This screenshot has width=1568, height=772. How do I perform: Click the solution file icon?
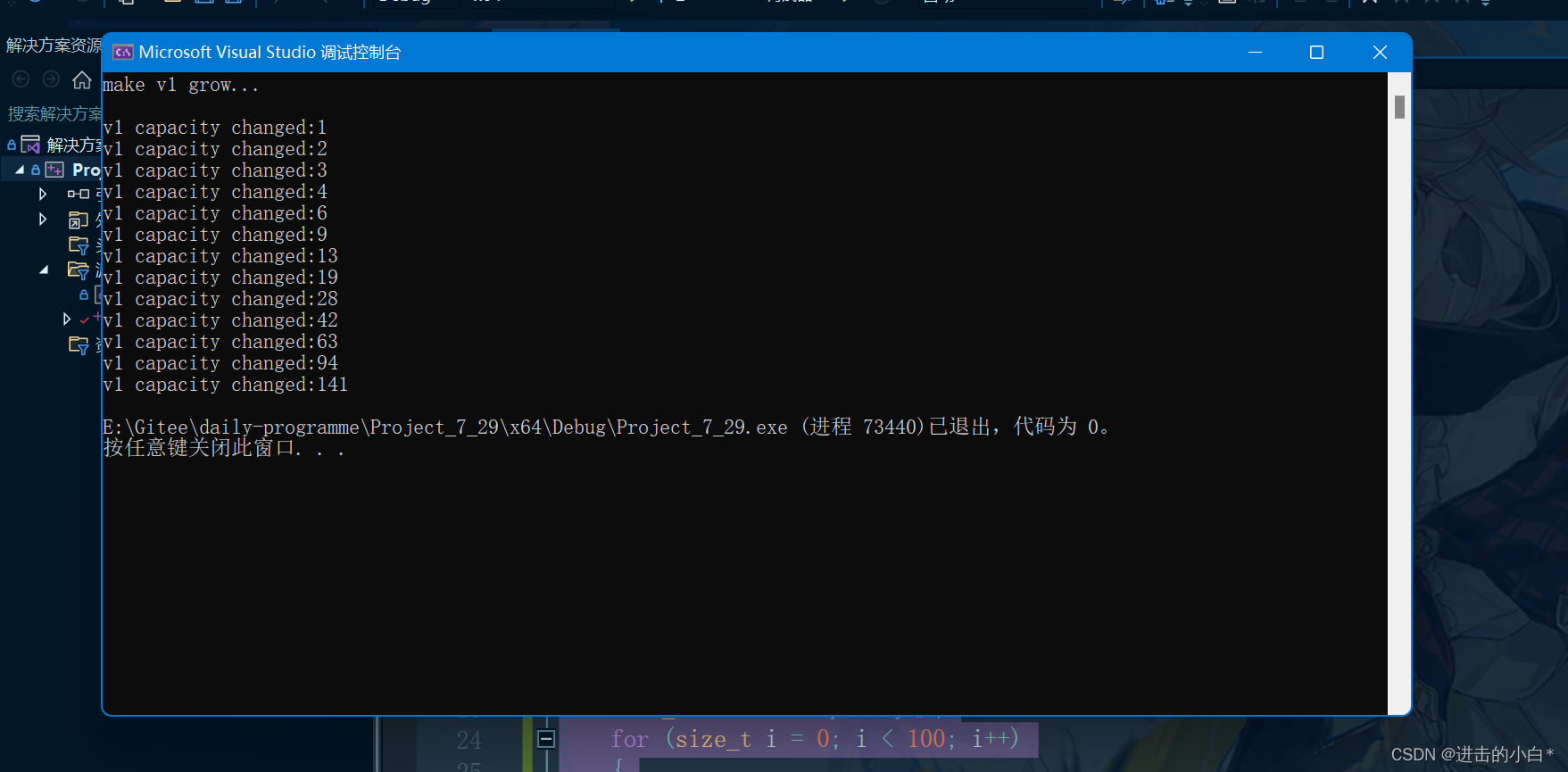pos(31,145)
